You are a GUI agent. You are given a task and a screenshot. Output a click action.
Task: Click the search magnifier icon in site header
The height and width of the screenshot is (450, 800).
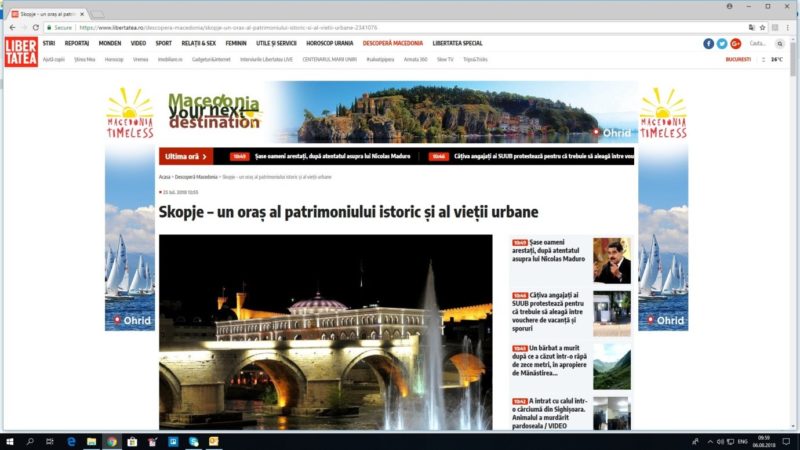point(780,44)
